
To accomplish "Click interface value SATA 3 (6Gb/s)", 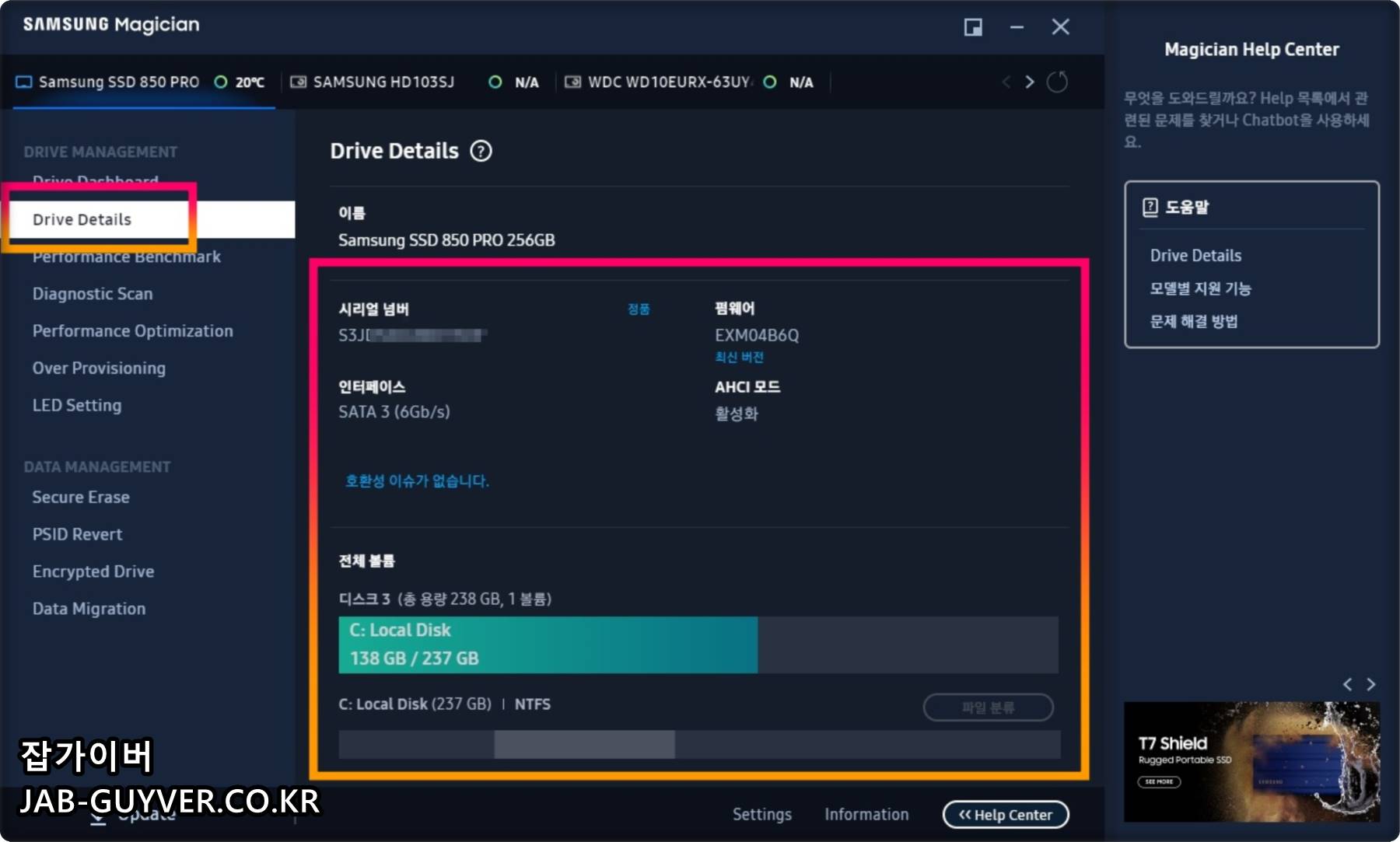I will click(394, 411).
